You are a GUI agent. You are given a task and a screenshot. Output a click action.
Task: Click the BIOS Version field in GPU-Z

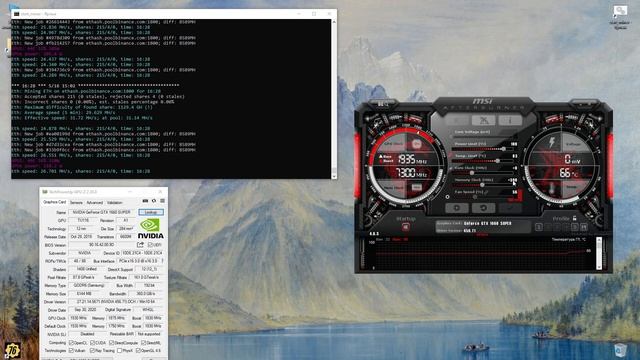pyautogui.click(x=102, y=245)
